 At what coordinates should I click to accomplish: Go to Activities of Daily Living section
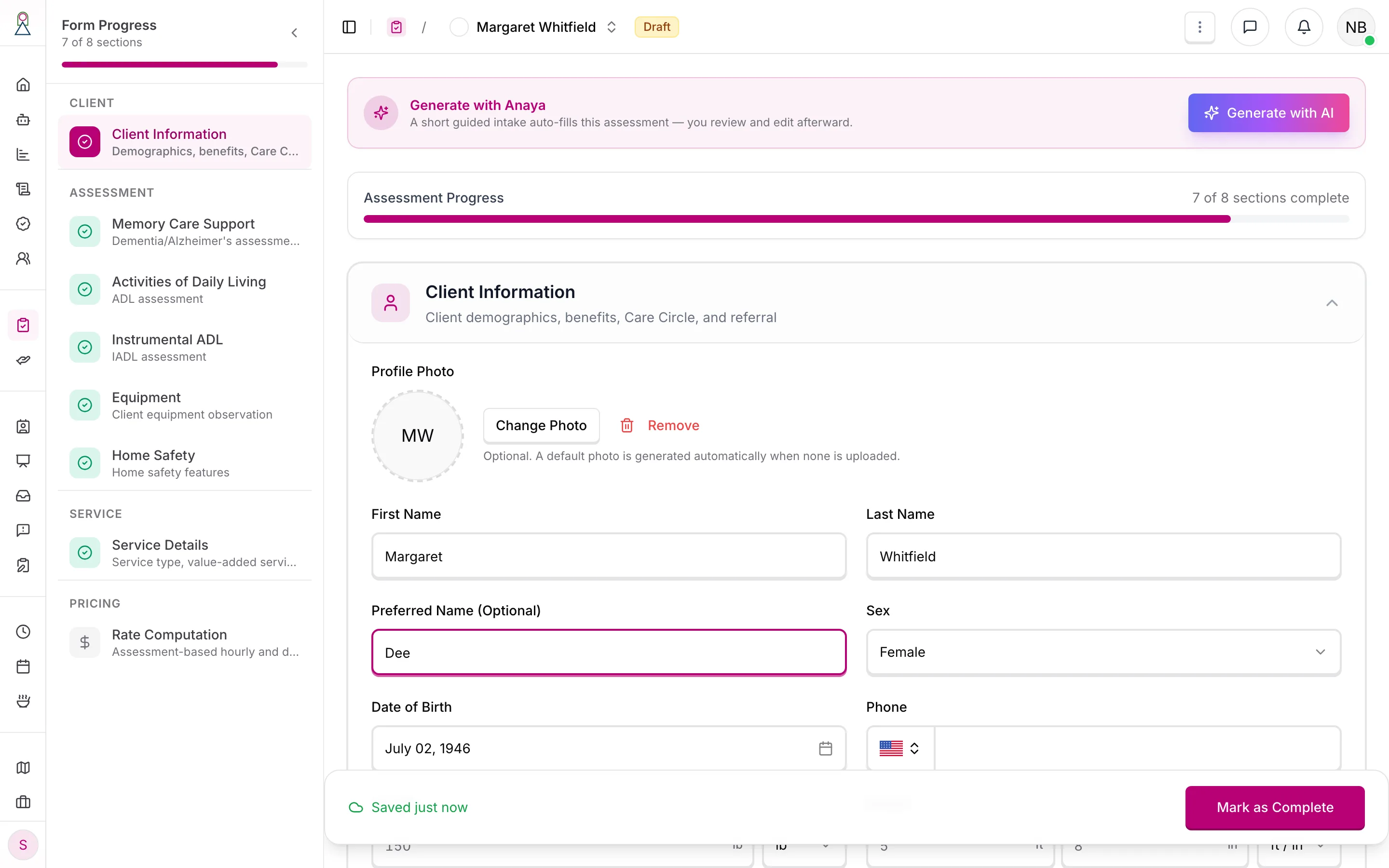point(185,289)
